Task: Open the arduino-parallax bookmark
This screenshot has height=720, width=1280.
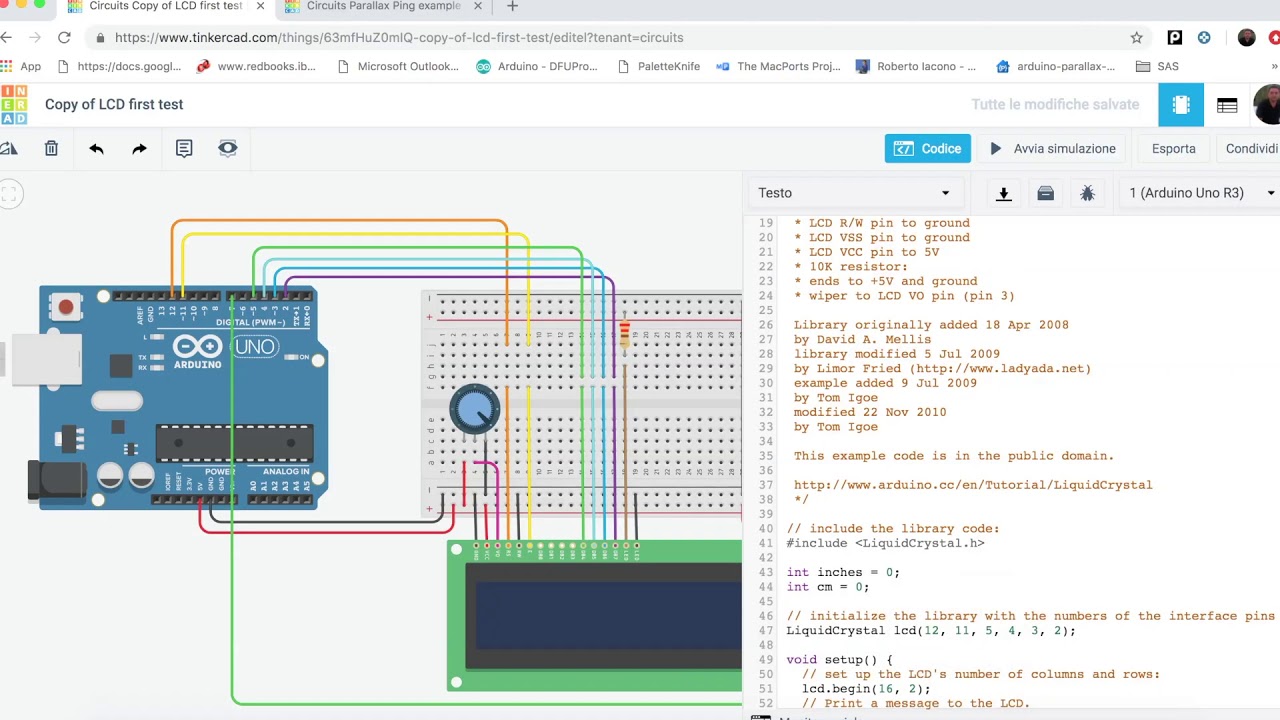Action: pos(1056,66)
